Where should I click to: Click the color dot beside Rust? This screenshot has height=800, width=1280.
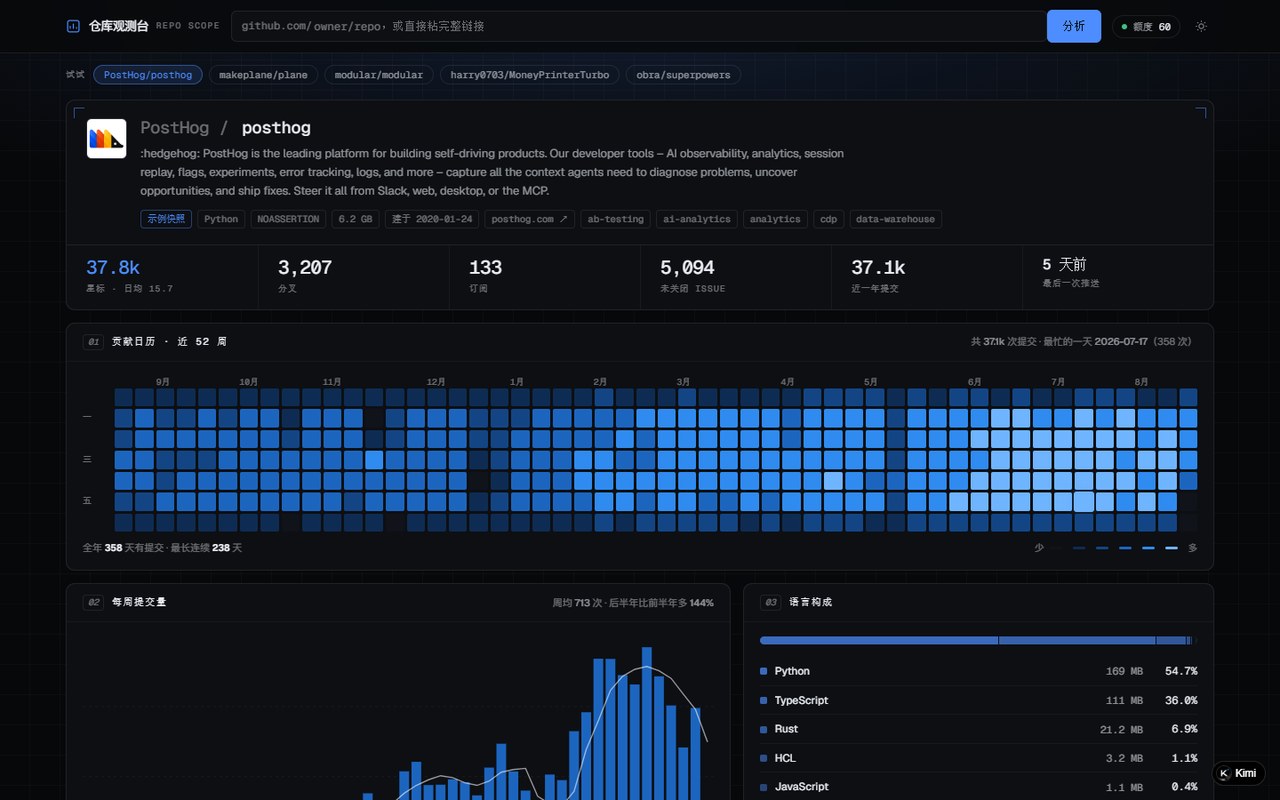pos(764,729)
